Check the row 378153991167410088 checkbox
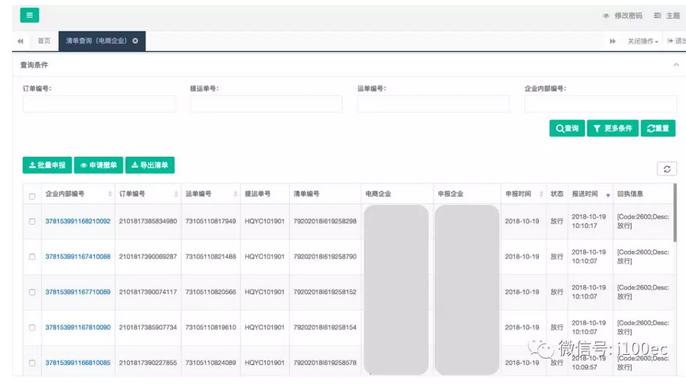The image size is (686, 386). pyautogui.click(x=32, y=257)
